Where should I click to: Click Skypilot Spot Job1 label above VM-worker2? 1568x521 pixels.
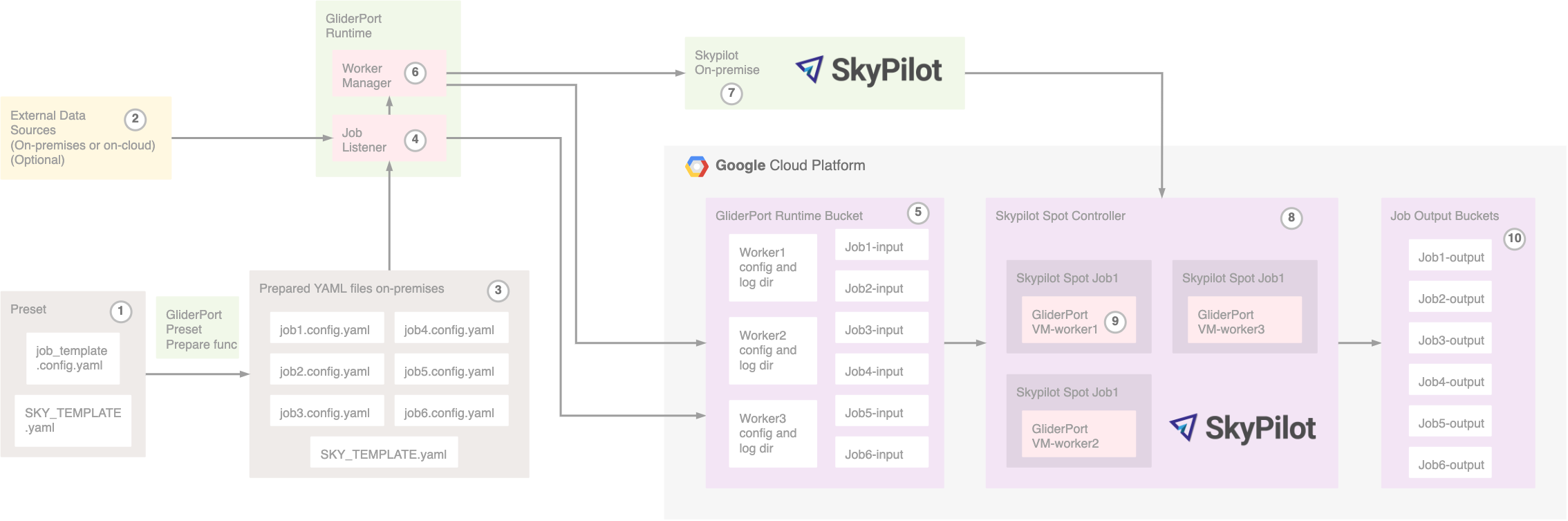1067,392
